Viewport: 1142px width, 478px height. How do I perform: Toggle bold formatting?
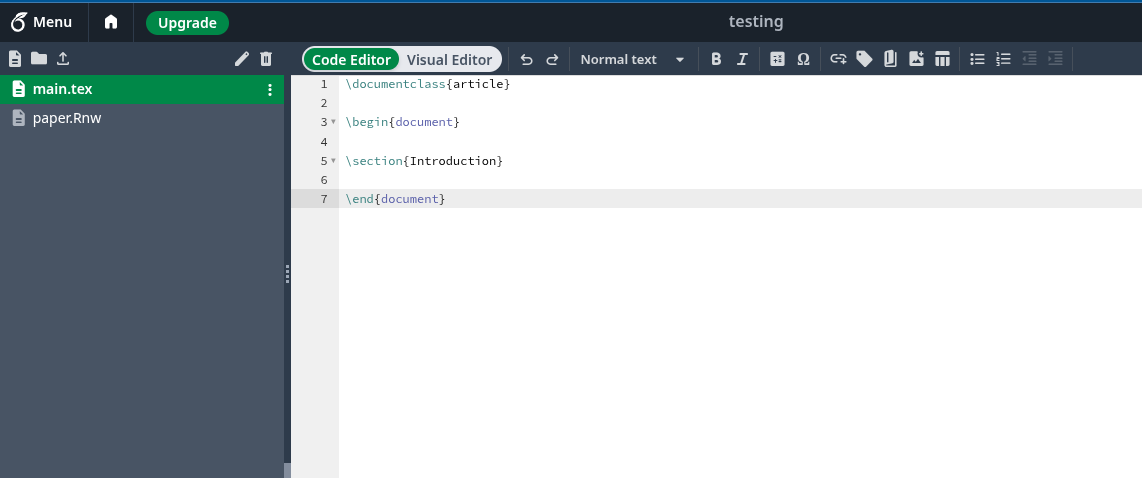[716, 59]
